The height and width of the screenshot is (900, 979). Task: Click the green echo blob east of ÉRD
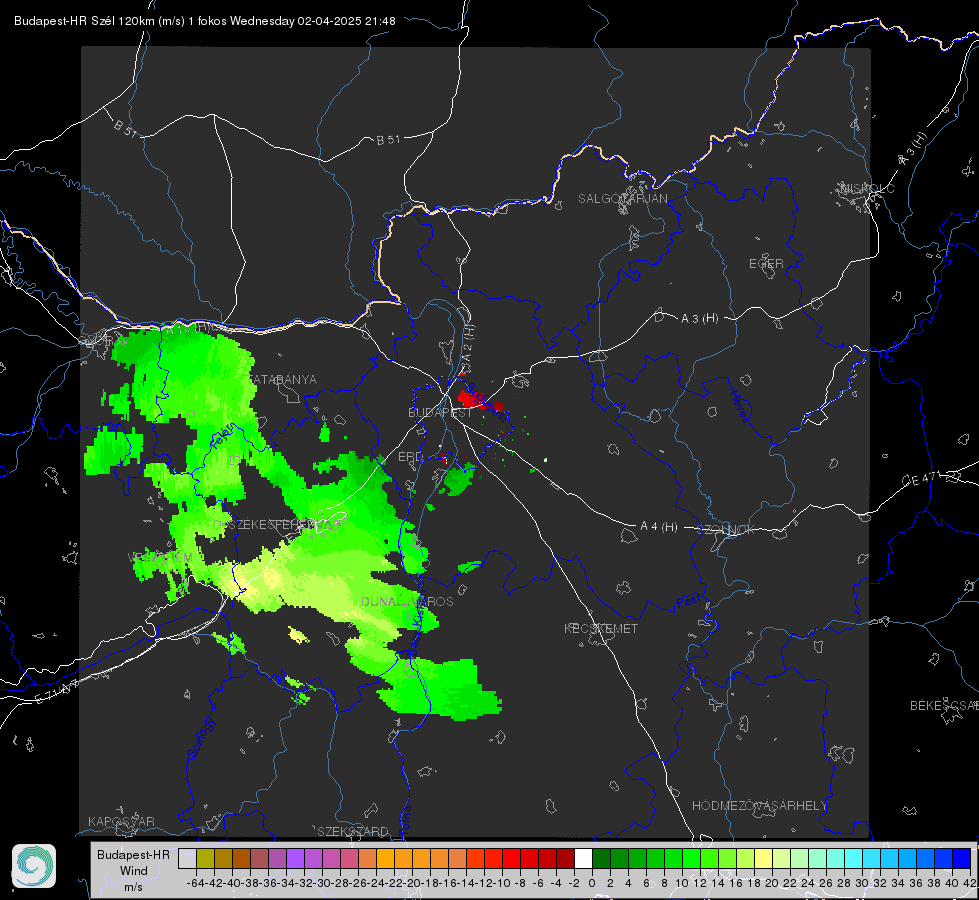pos(460,480)
